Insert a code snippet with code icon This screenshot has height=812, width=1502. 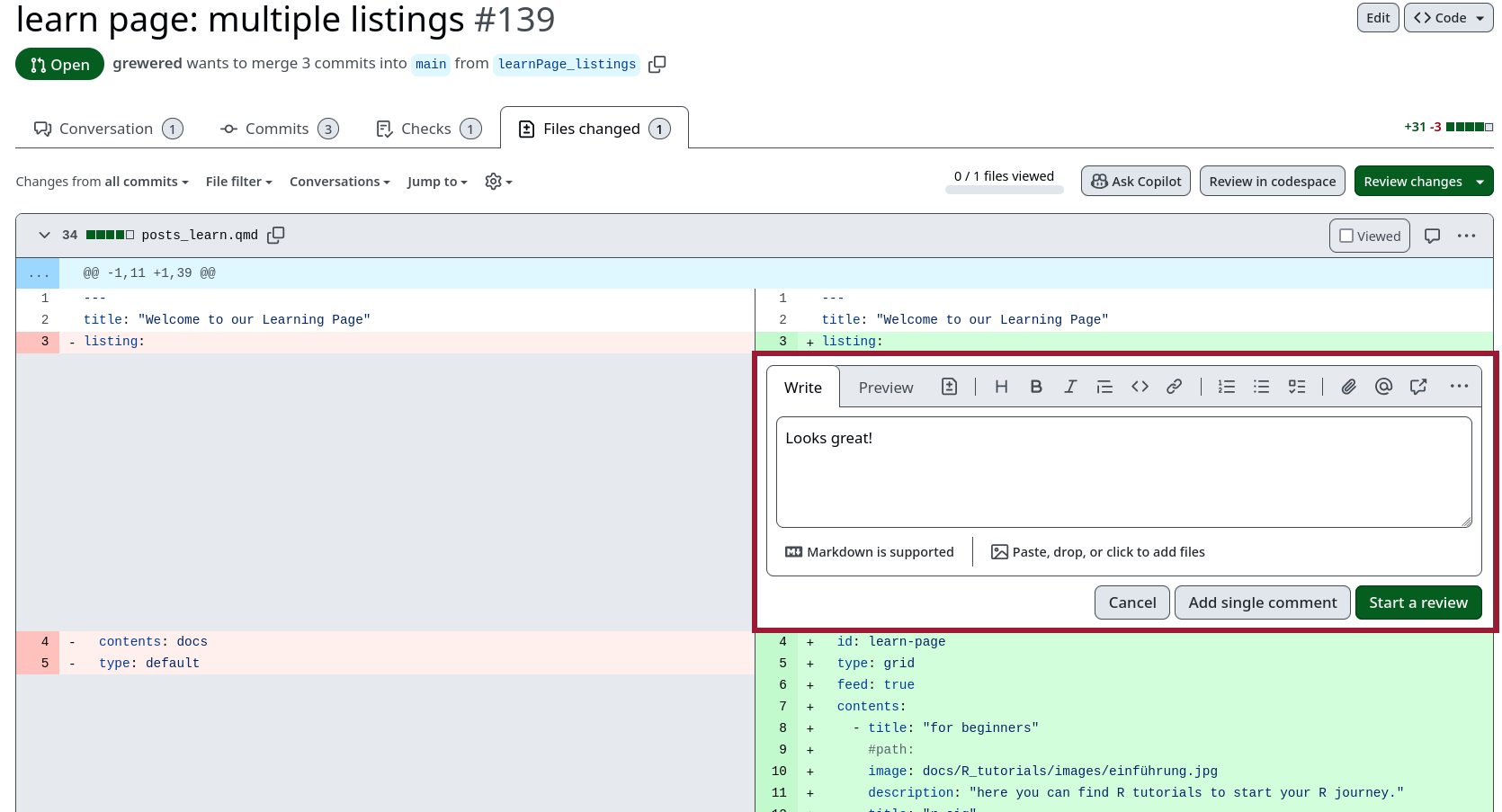pyautogui.click(x=1140, y=387)
